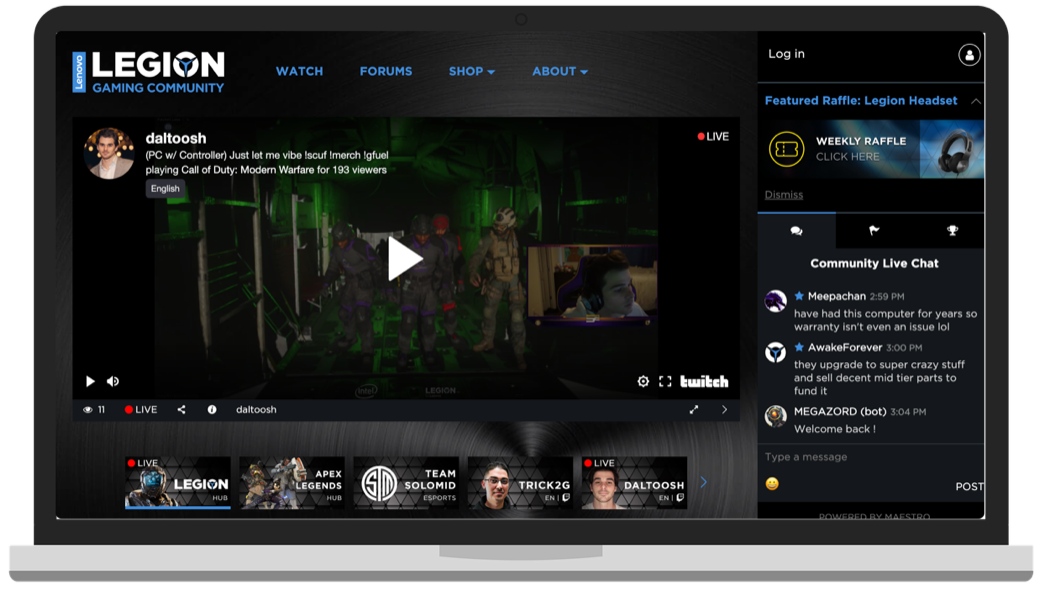
Task: Show stream info with the info icon
Action: [212, 410]
